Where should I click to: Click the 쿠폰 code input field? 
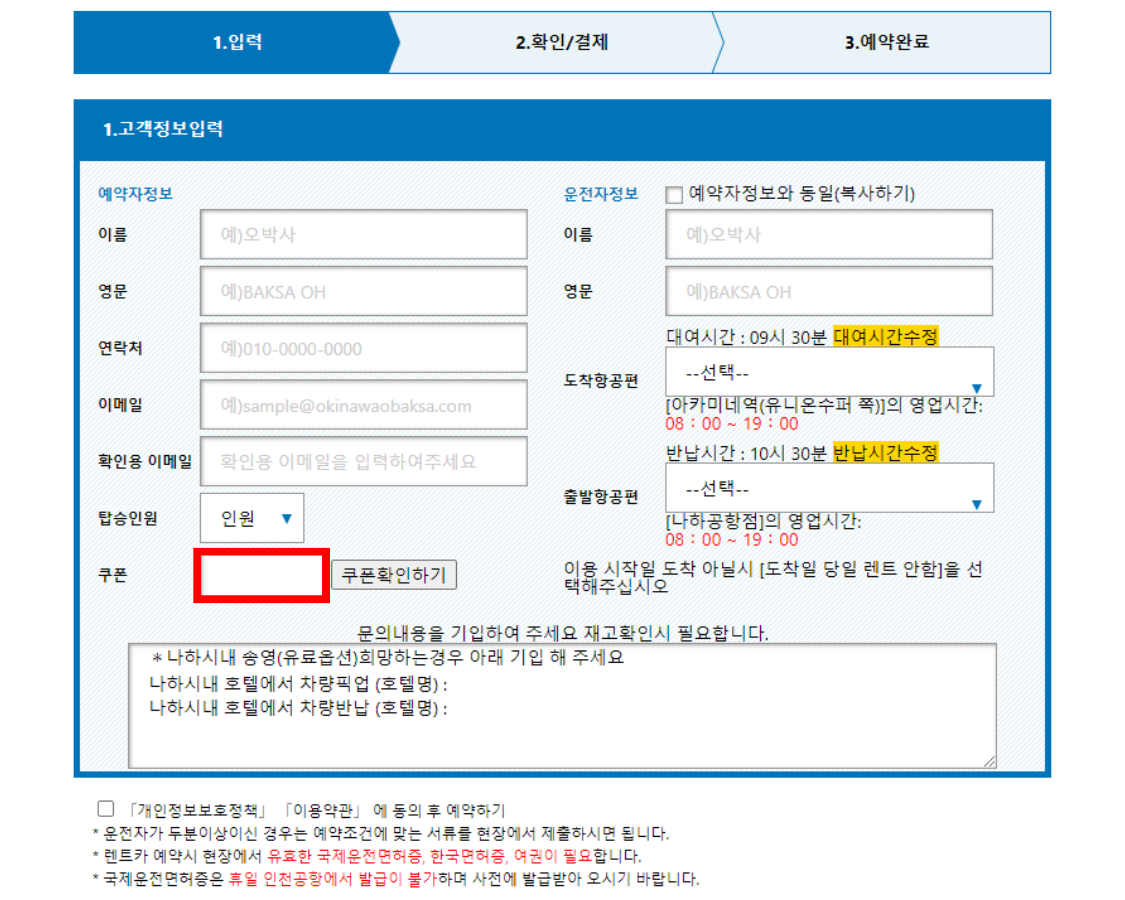[261, 575]
